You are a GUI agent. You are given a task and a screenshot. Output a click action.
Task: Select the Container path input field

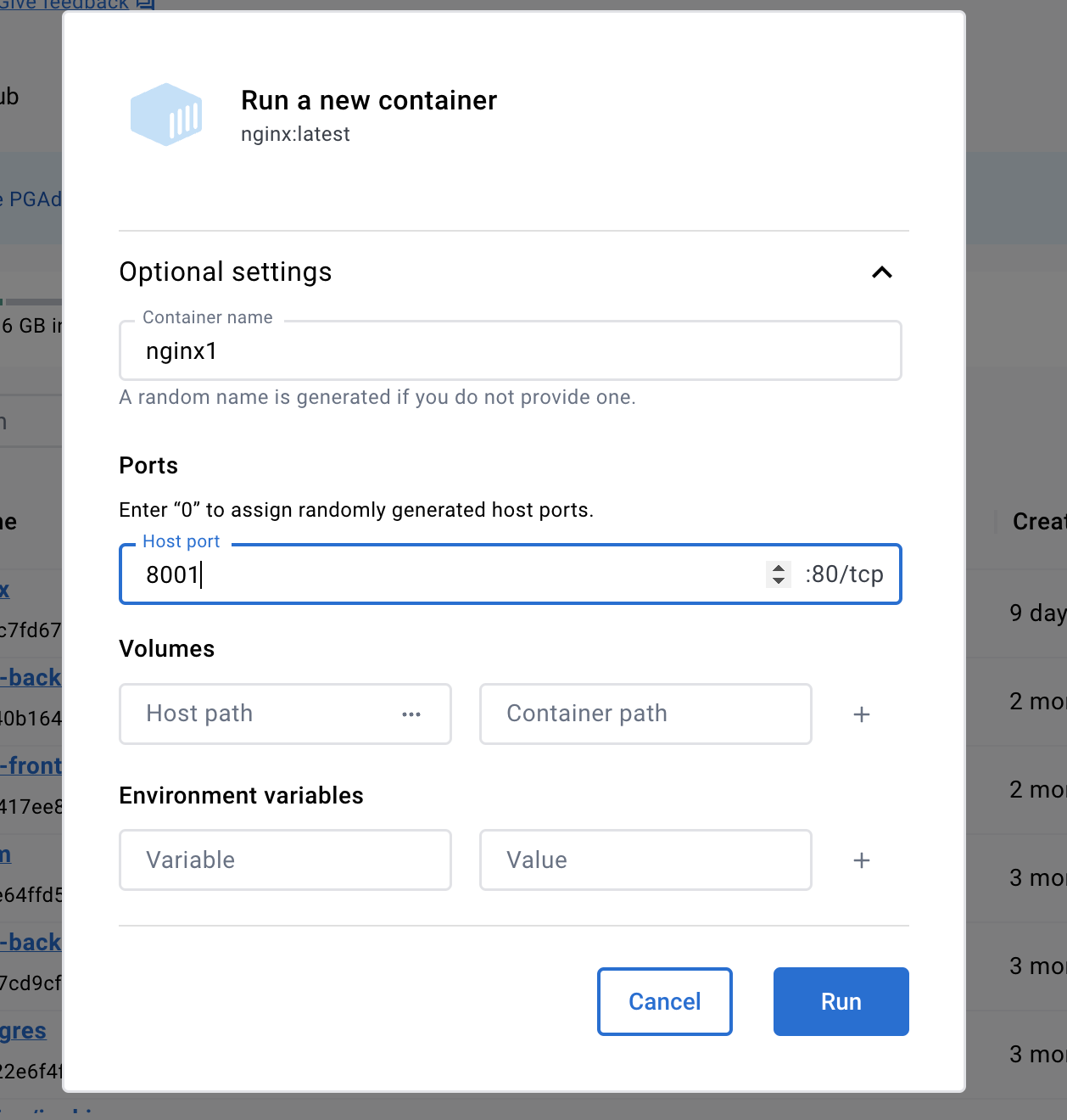[x=645, y=714]
